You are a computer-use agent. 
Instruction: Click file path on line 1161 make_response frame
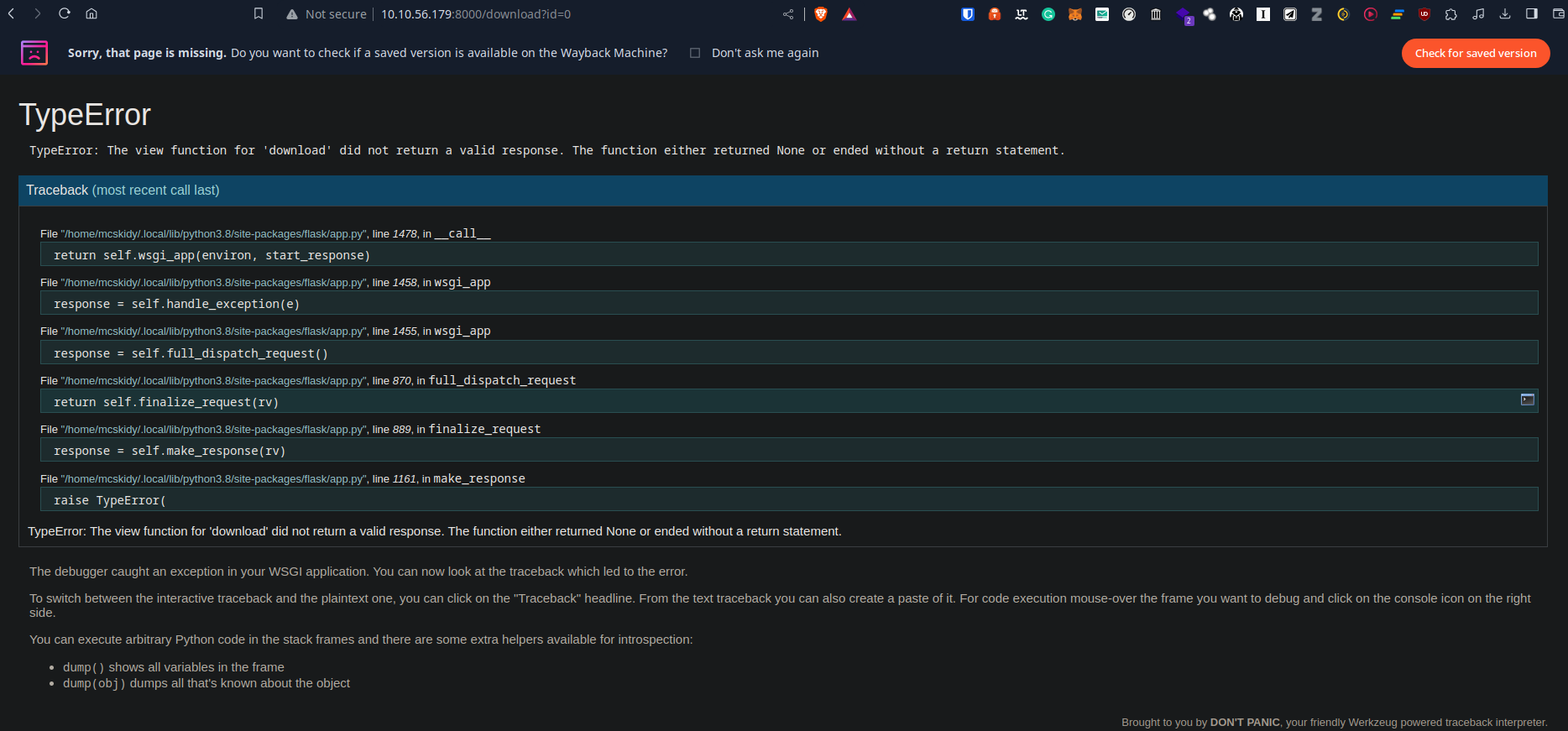214,479
